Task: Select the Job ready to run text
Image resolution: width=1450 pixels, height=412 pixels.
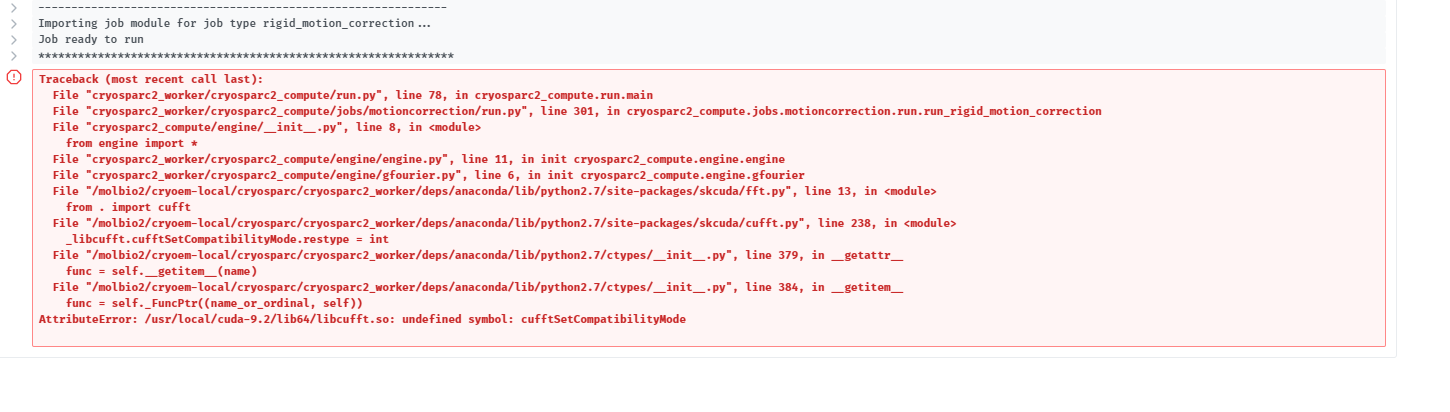Action: coord(91,39)
